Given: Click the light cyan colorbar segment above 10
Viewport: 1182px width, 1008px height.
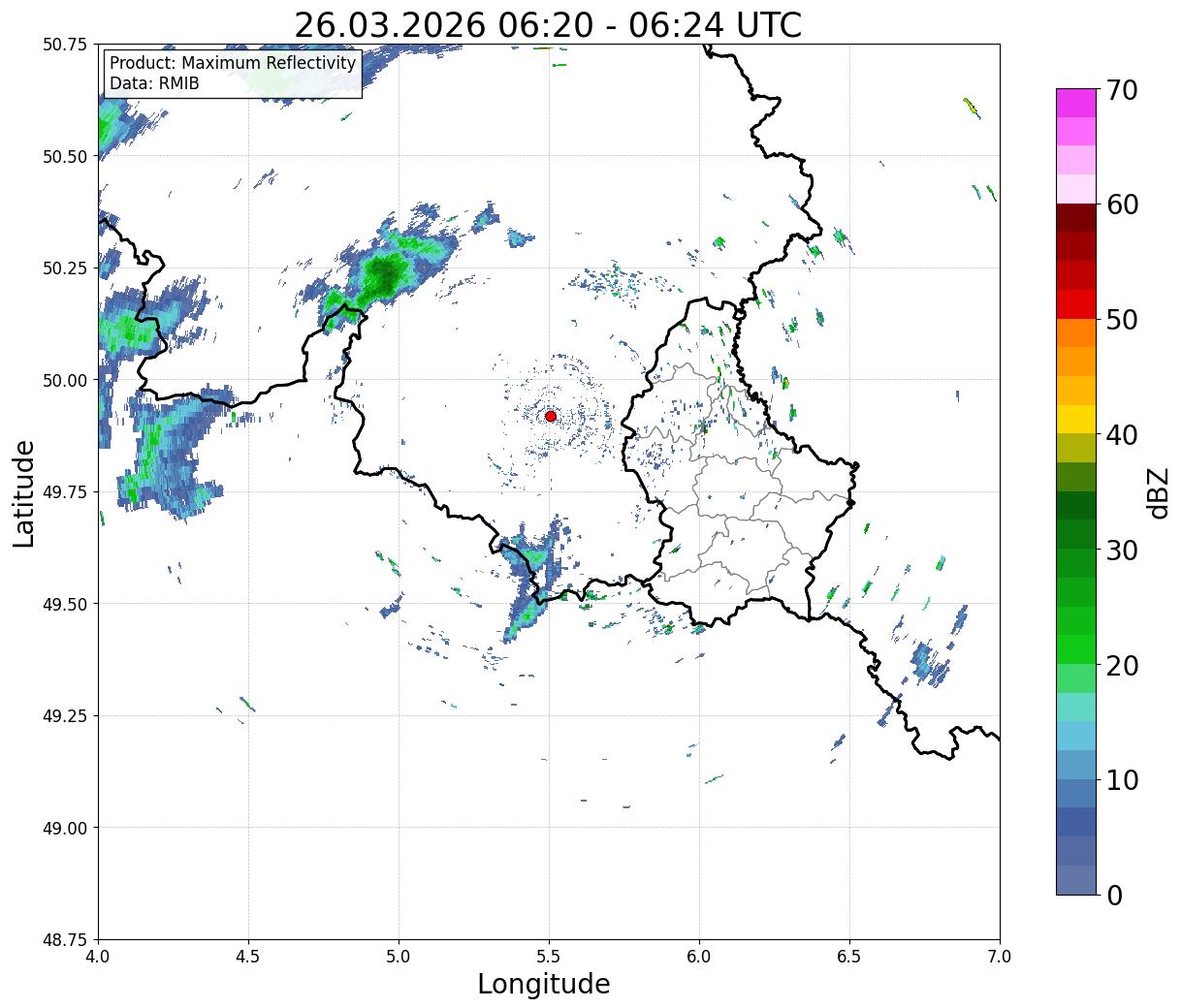Looking at the screenshot, I should pos(1076,737).
